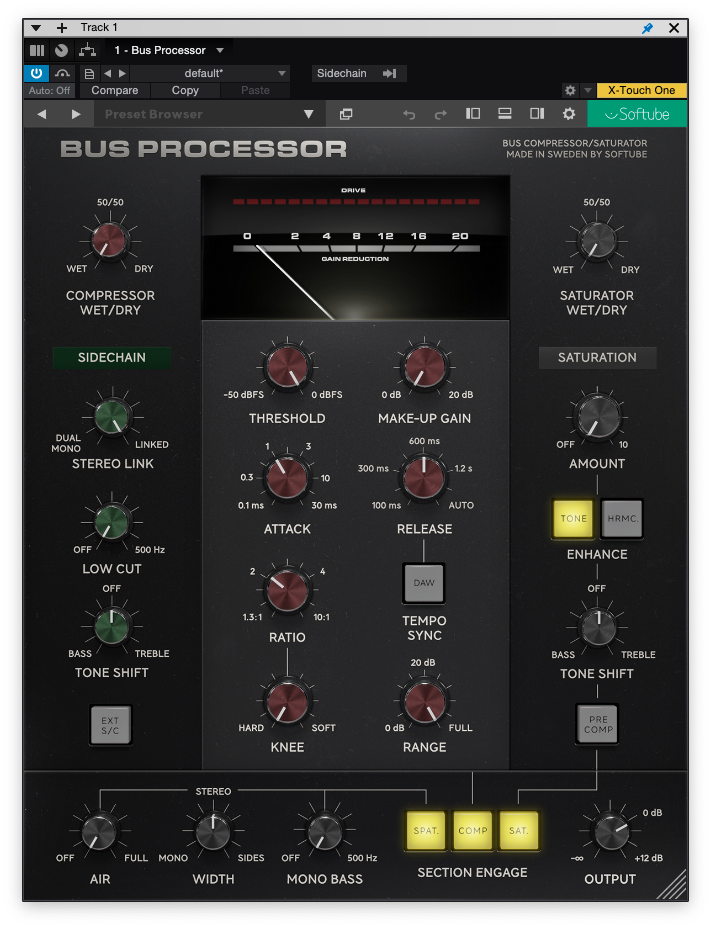The height and width of the screenshot is (928, 711).
Task: Redo the last plugin change
Action: [440, 114]
